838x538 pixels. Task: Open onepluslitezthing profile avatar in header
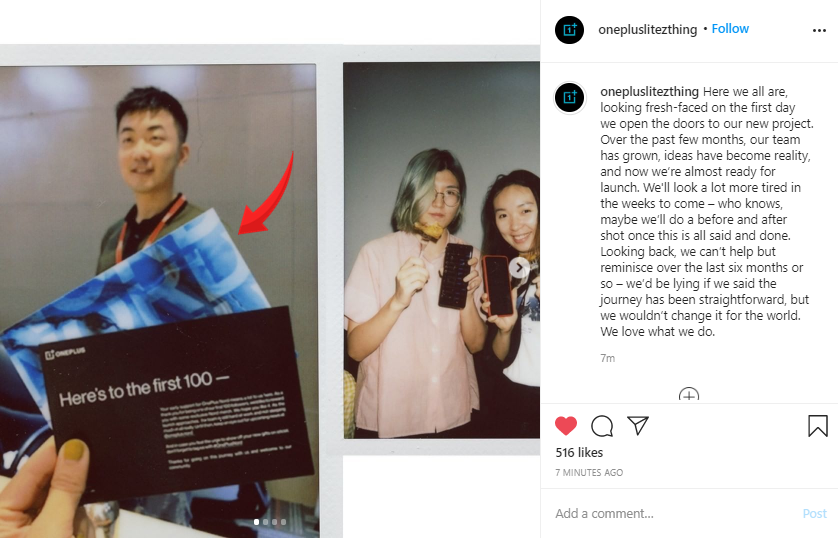pos(569,30)
